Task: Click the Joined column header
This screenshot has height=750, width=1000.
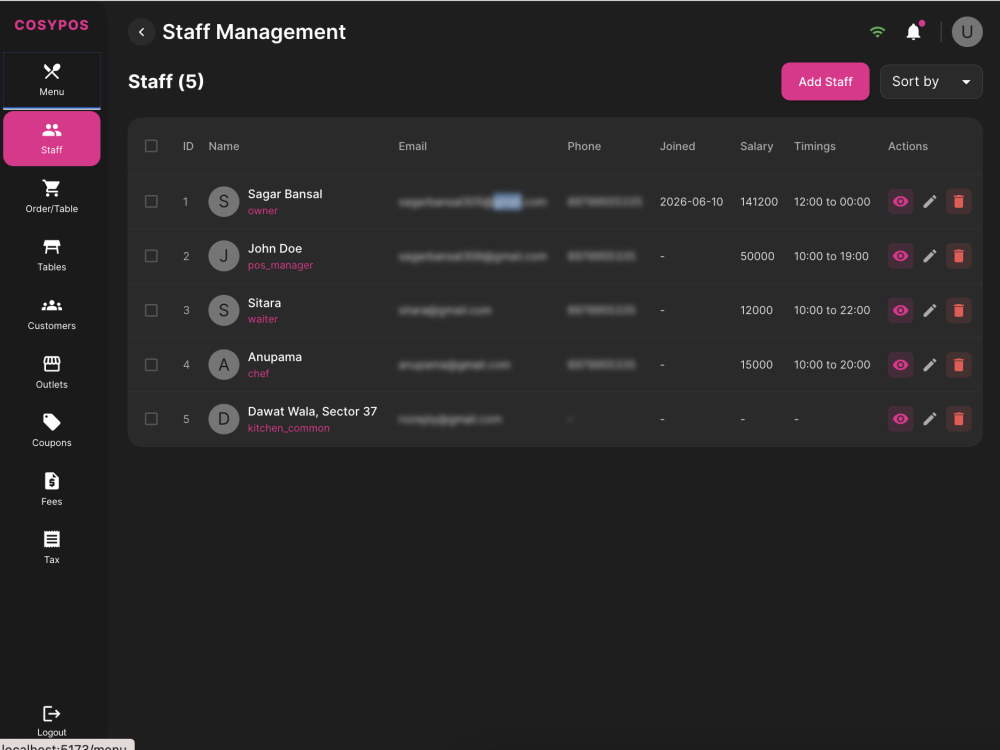Action: click(x=677, y=146)
